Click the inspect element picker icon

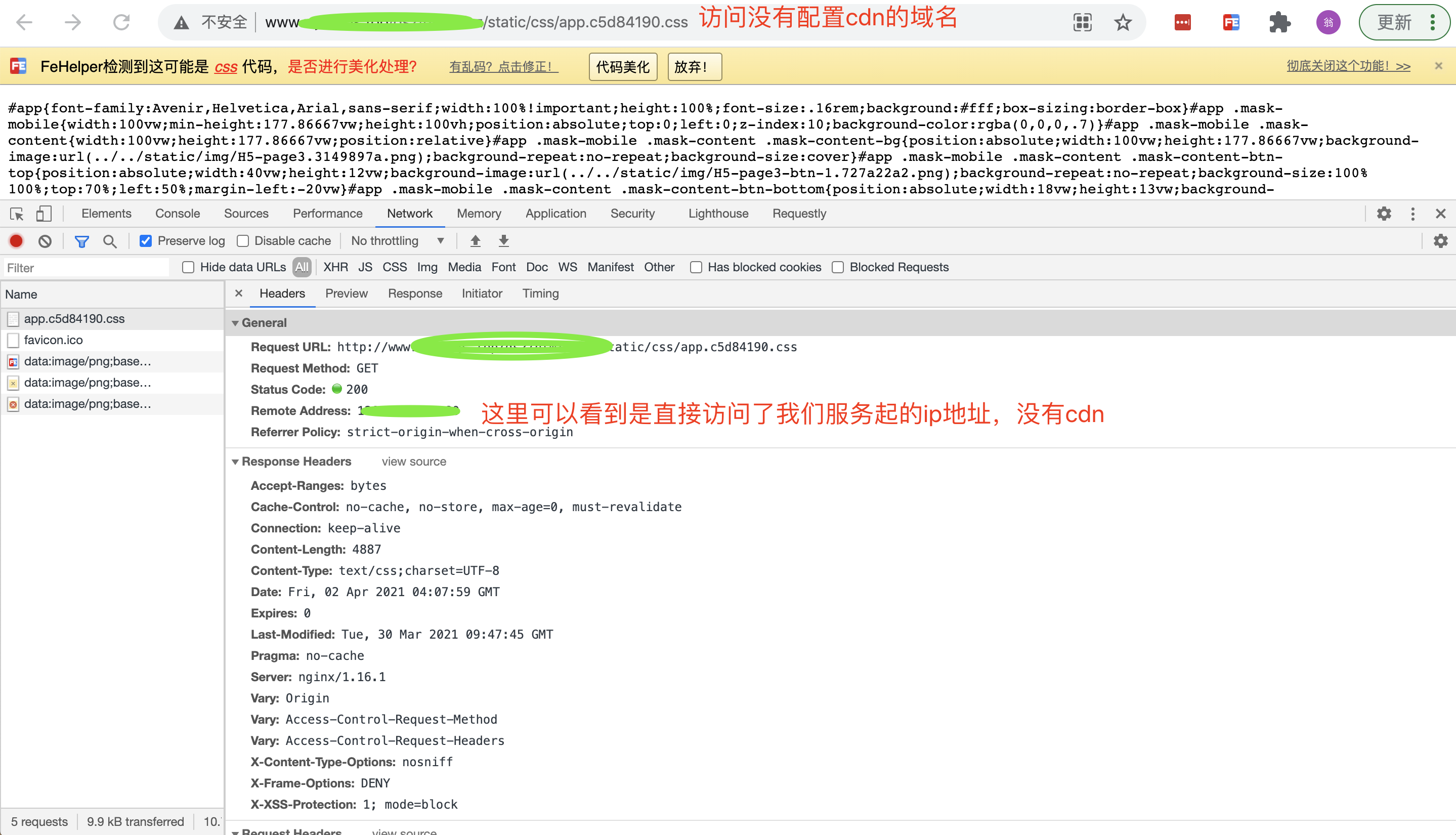17,214
